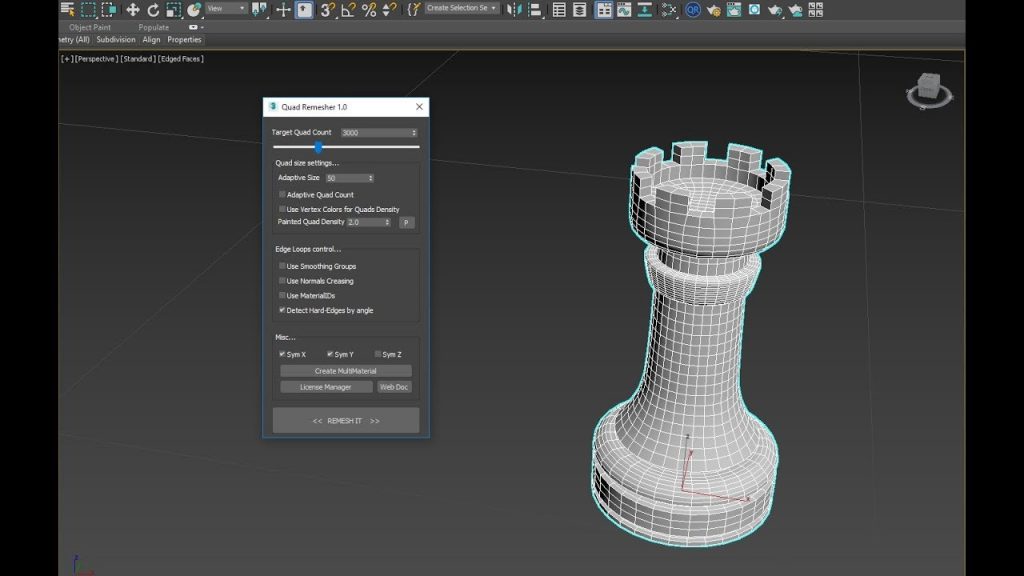Select the Move tool in the toolbar
Screen dimensions: 1024x576
[x=134, y=8]
